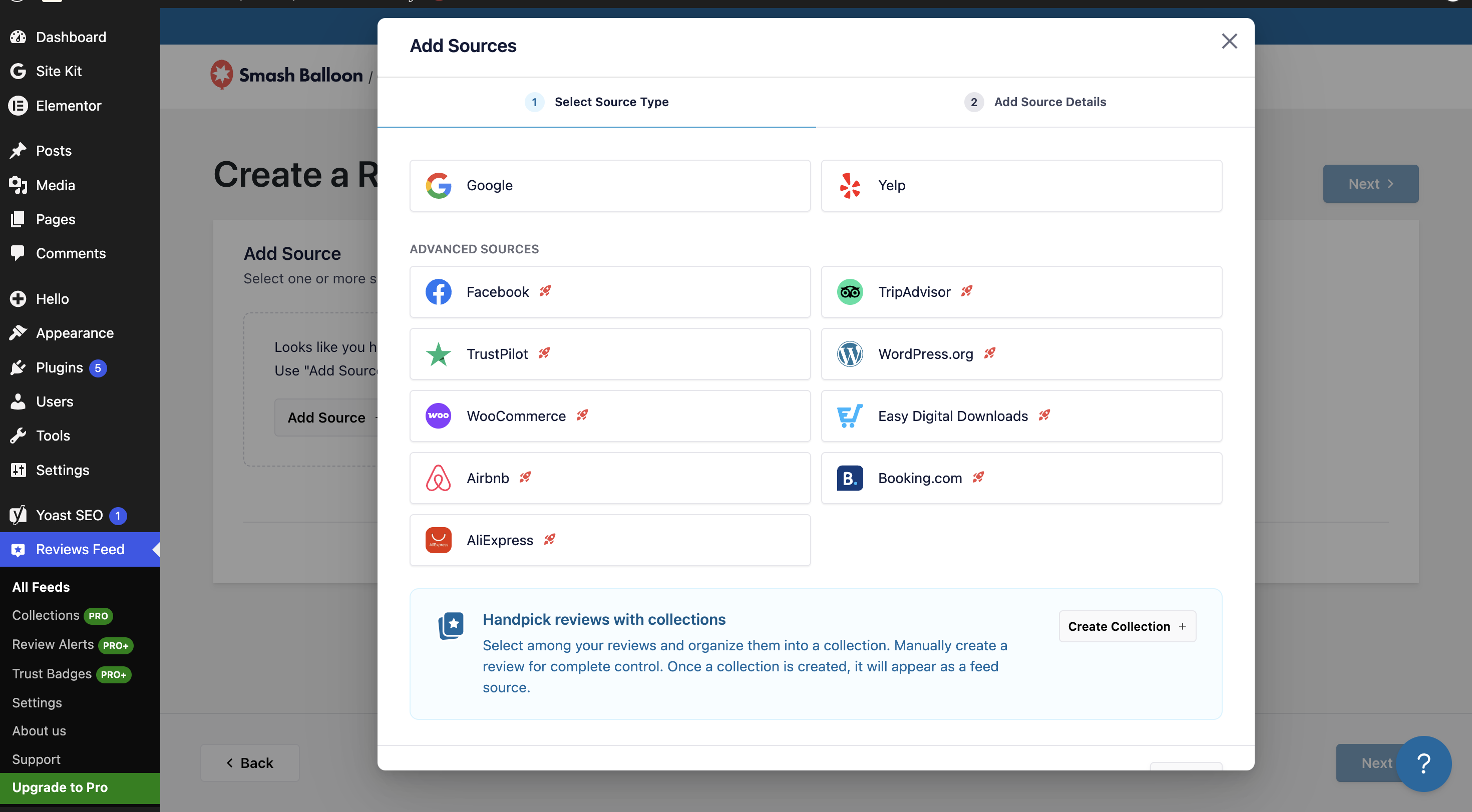The width and height of the screenshot is (1472, 812).
Task: Click the TrustPilot green star icon
Action: click(x=438, y=354)
